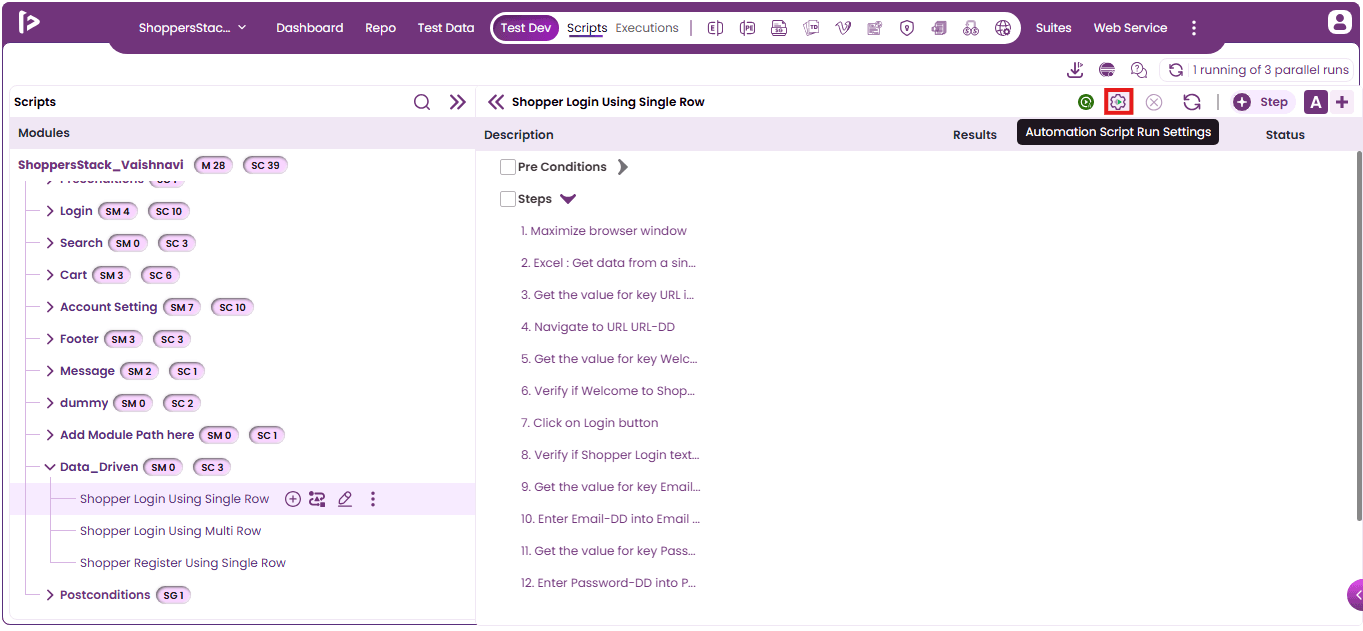Click the A button next to Step
Image resolution: width=1363 pixels, height=631 pixels.
click(x=1316, y=102)
